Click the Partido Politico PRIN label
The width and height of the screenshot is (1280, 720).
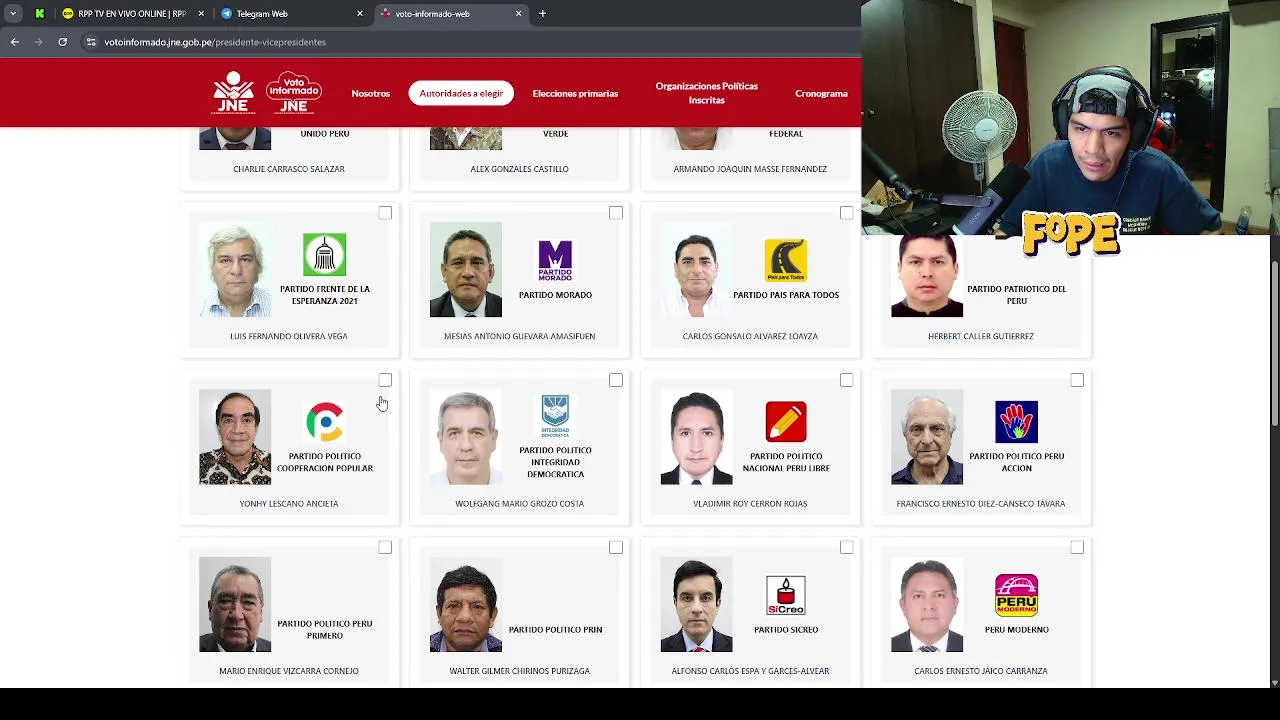(555, 629)
